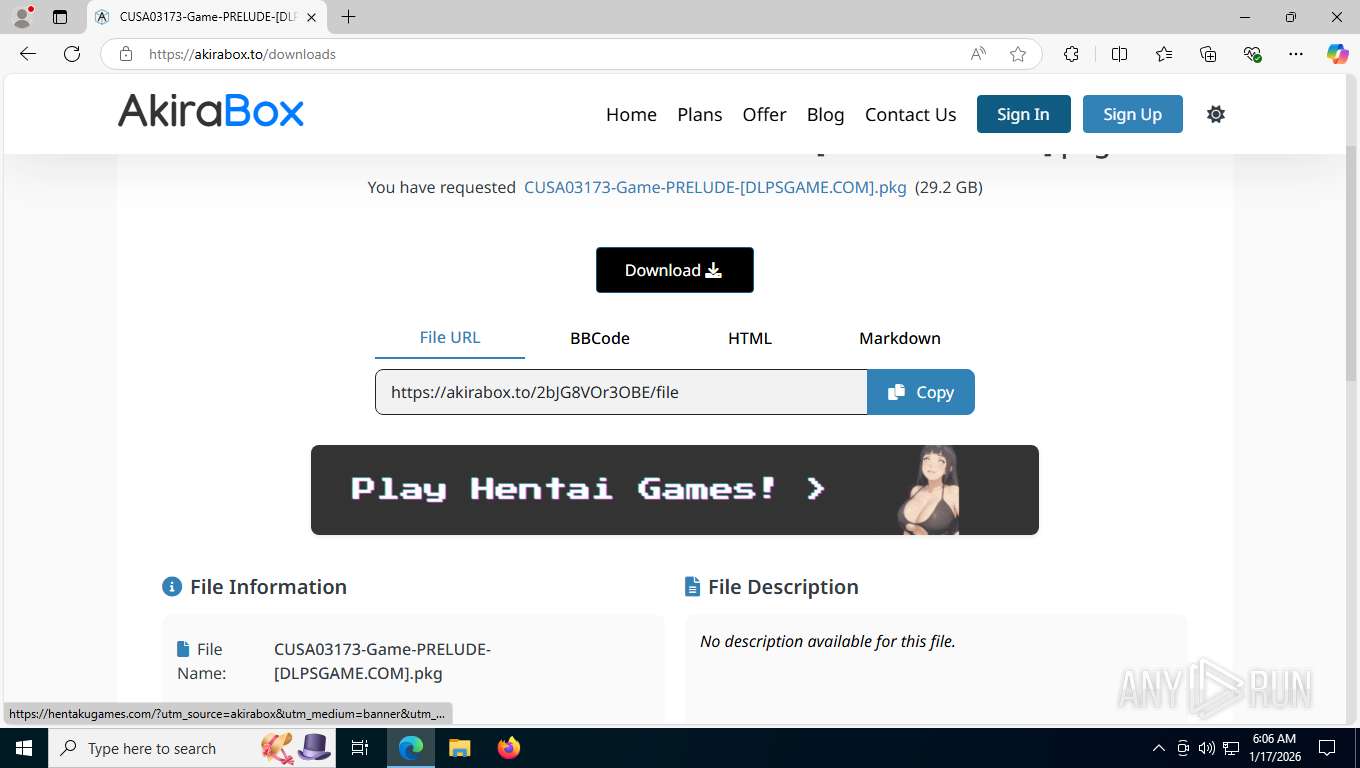
Task: Click the CUSA03173-Game-PRELUDE file name value
Action: [x=382, y=661]
